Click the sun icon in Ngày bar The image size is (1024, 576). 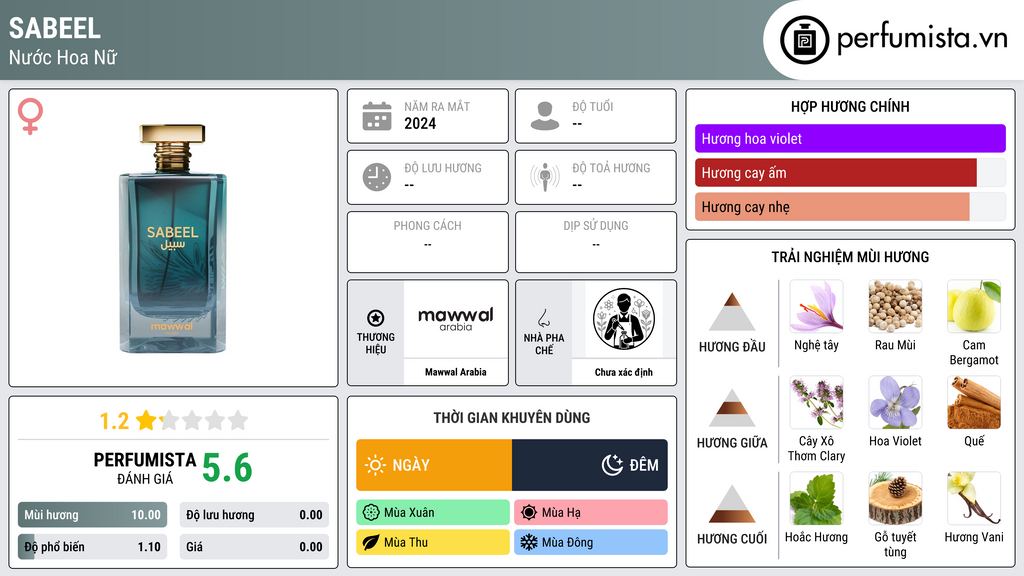[x=376, y=465]
